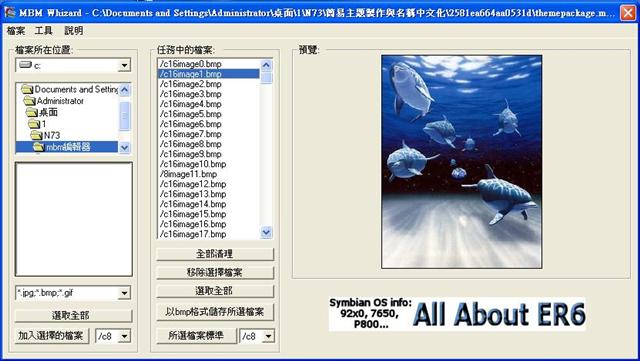Select the Documents and Settings folder icon
The height and width of the screenshot is (361, 640).
(x=27, y=89)
